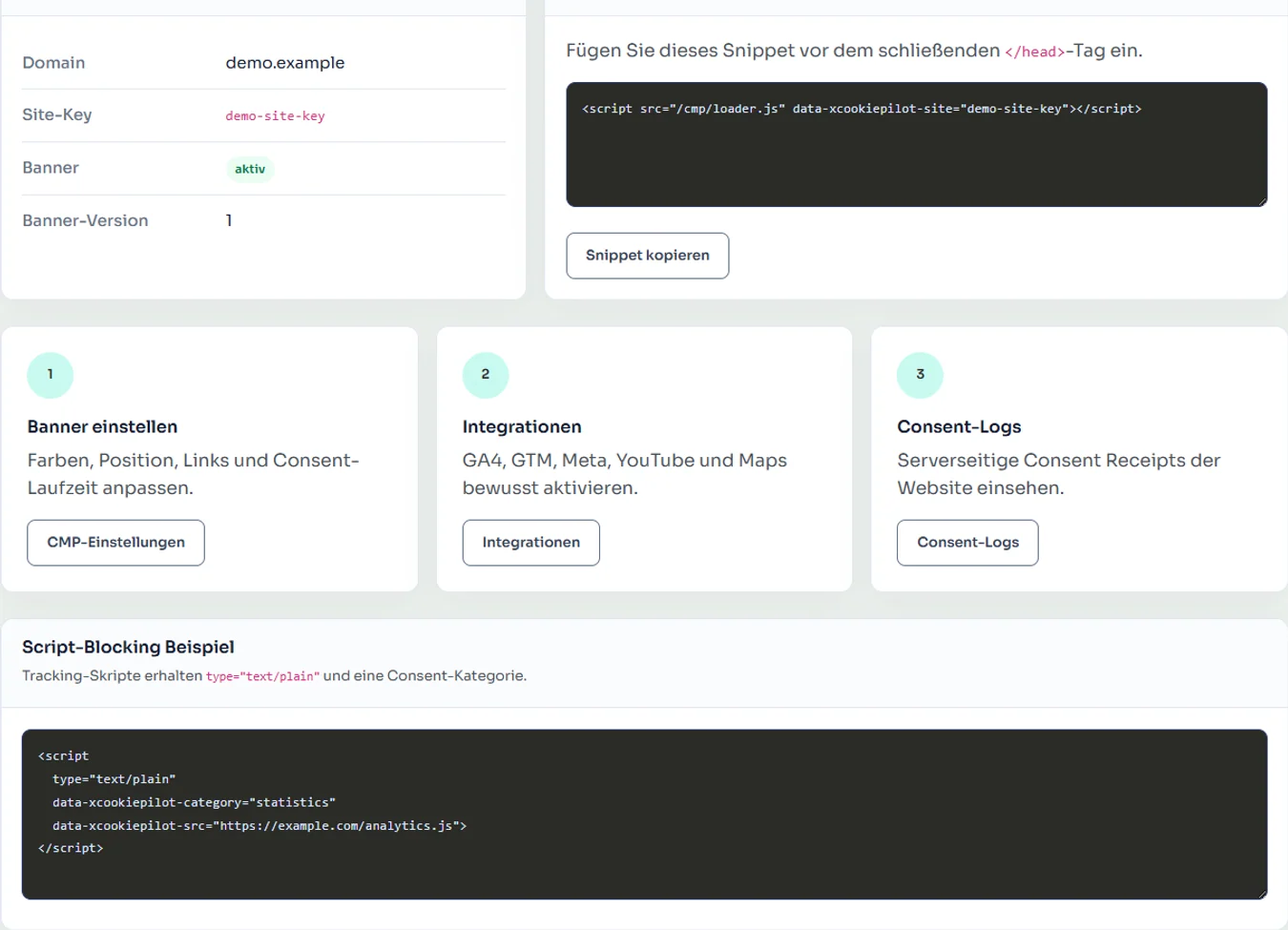Click the GA4, GTM, Meta description text

click(625, 474)
